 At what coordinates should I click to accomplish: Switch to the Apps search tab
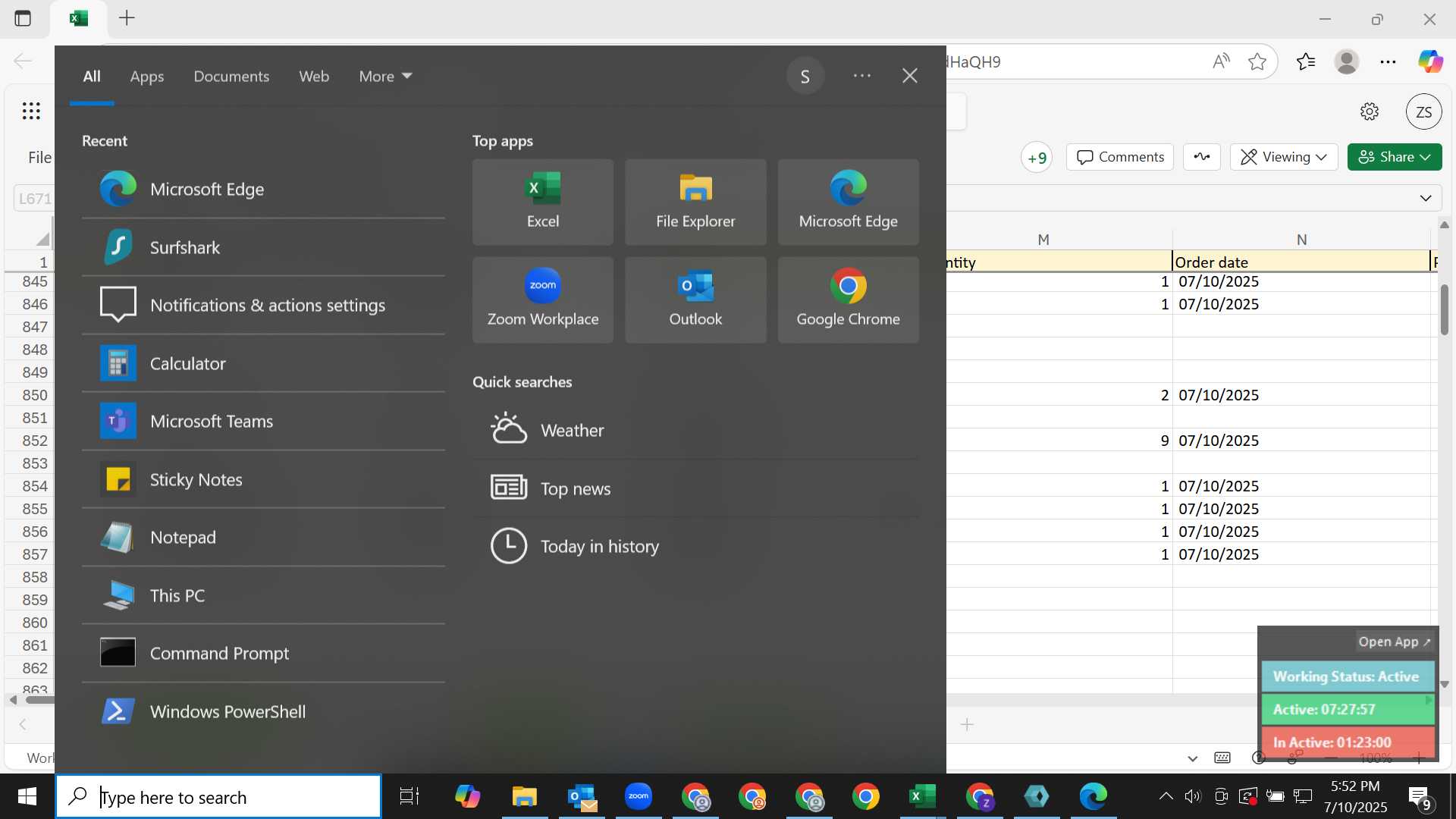click(x=146, y=76)
